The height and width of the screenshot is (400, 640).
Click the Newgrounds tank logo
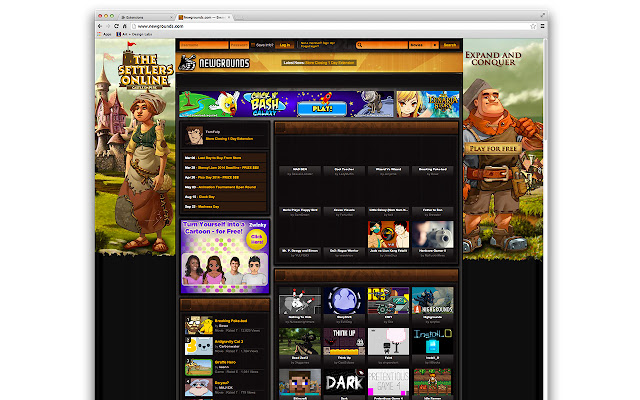[x=188, y=63]
